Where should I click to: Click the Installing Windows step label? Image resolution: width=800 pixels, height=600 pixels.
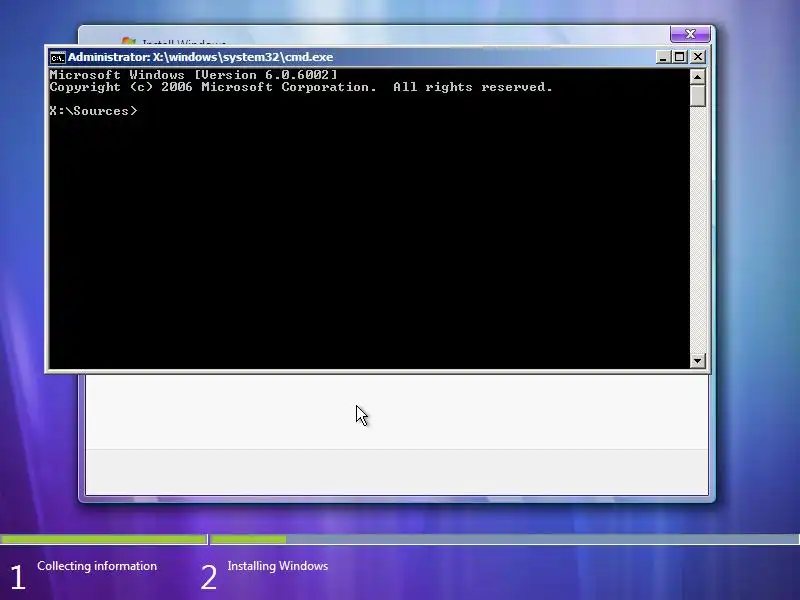pos(278,566)
